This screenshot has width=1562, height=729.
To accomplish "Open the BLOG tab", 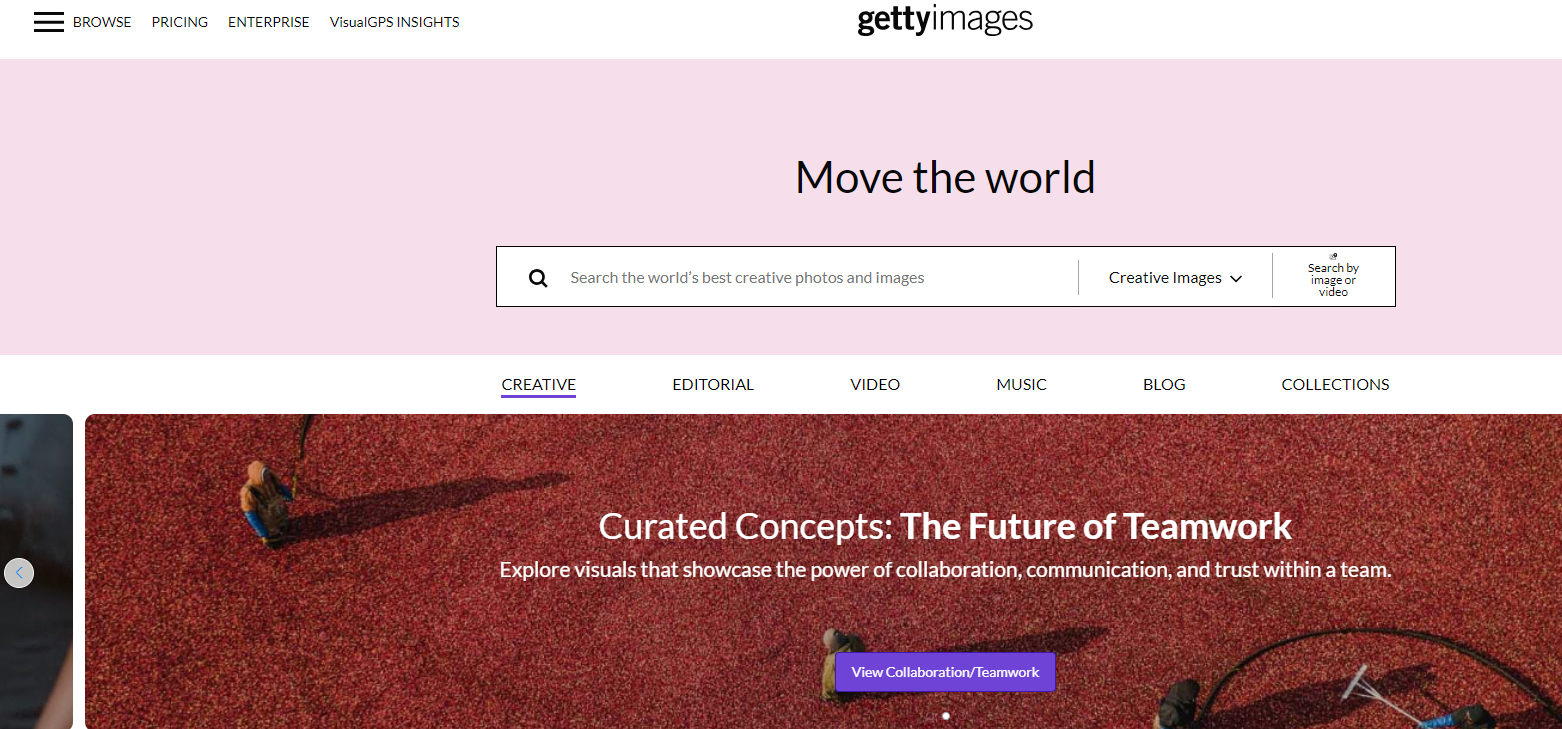I will tap(1164, 385).
